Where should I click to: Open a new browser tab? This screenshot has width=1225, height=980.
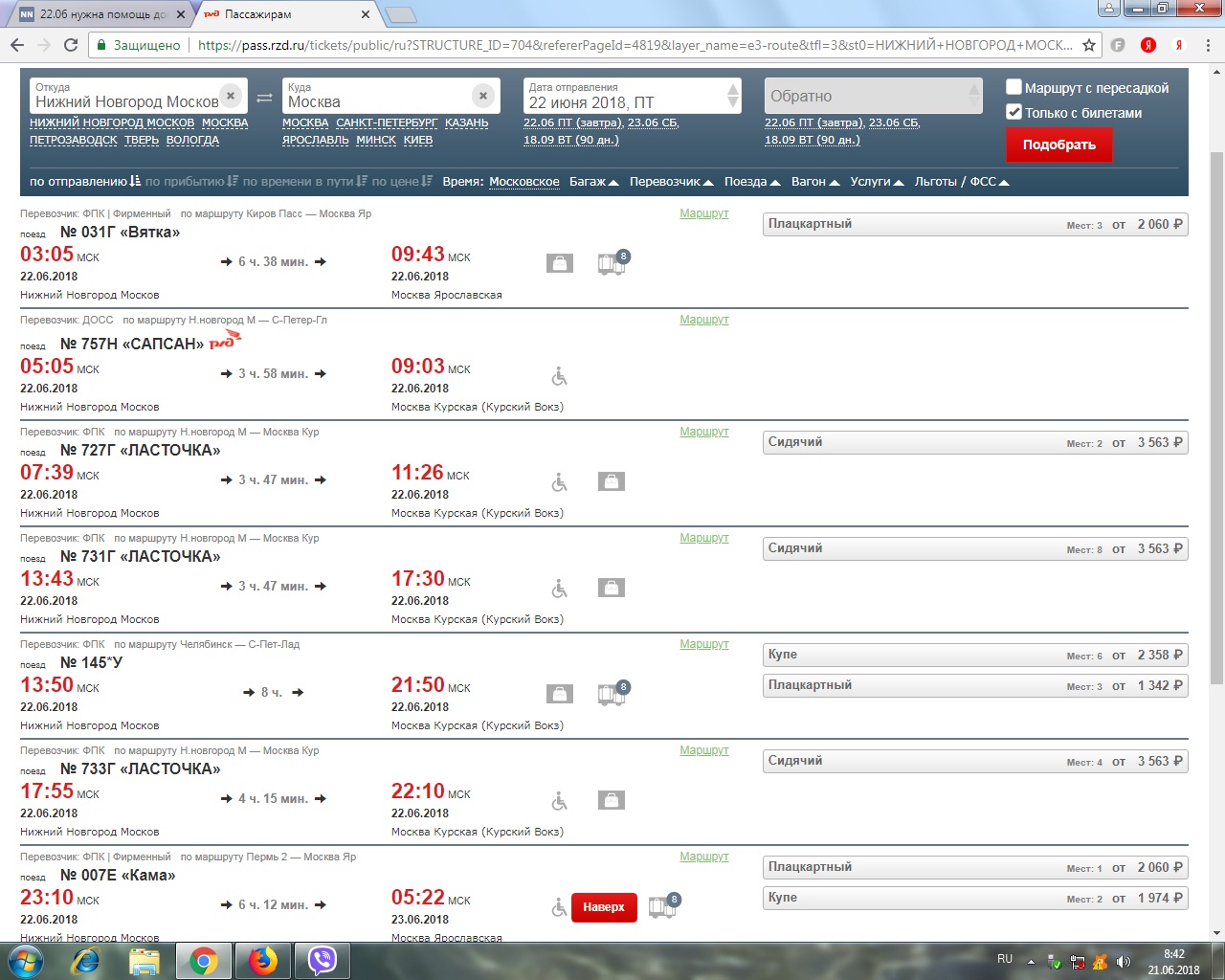click(400, 14)
